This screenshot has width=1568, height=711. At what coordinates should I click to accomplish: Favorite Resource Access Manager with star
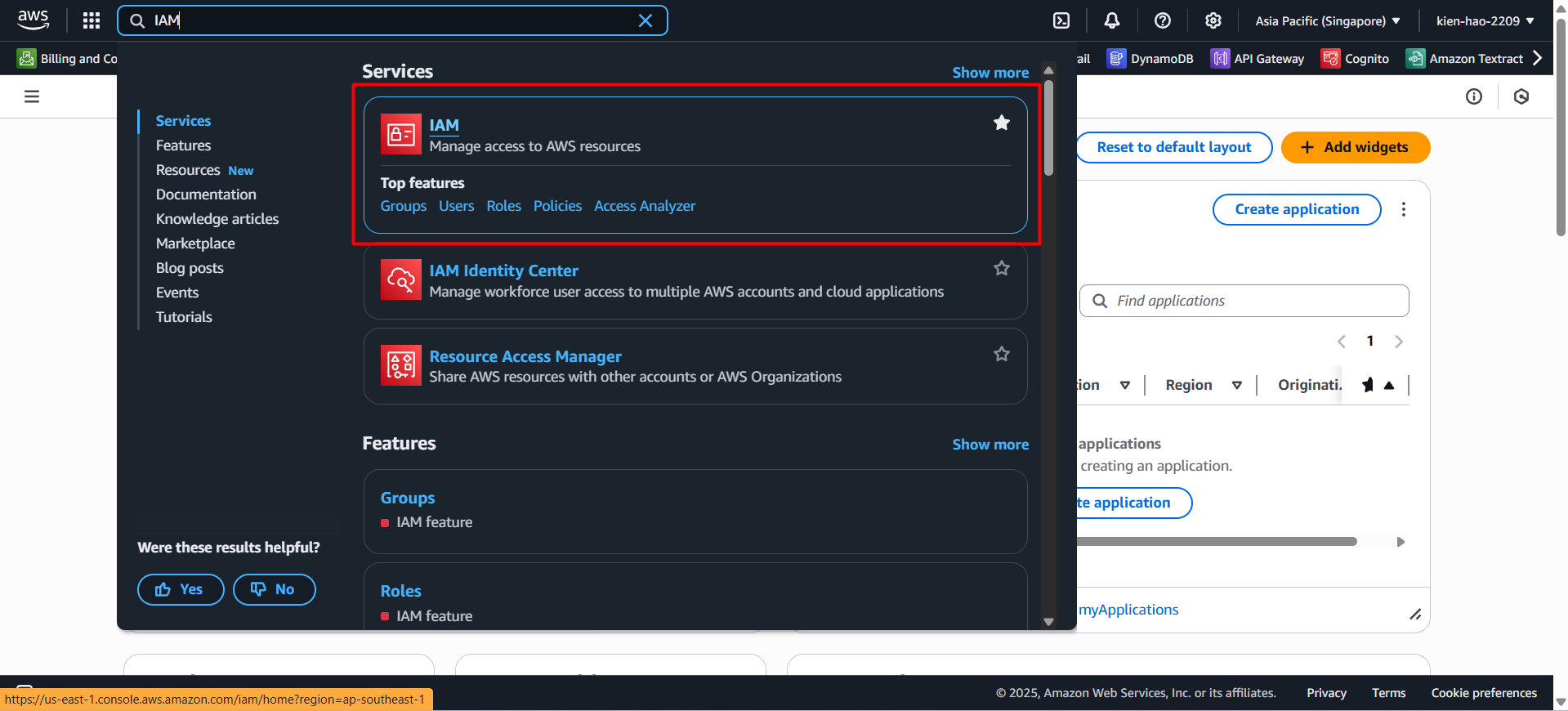[1002, 354]
